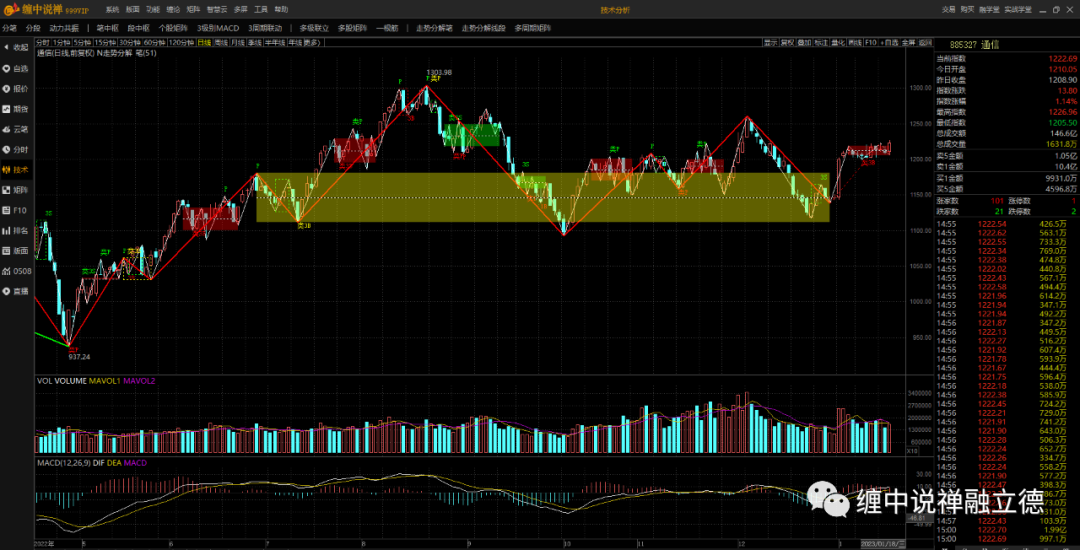Switch chart to 周线 weekly
1080x550 pixels.
pos(221,43)
